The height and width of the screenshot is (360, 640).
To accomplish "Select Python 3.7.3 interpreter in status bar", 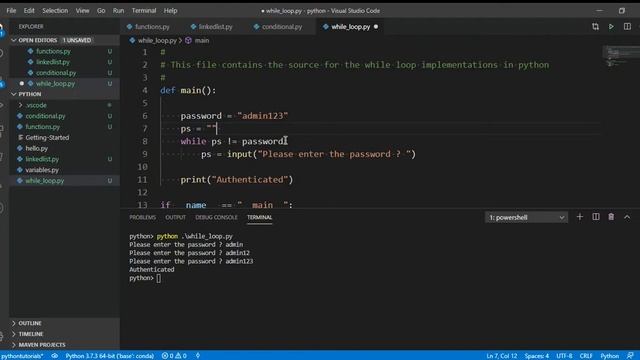I will [x=109, y=356].
